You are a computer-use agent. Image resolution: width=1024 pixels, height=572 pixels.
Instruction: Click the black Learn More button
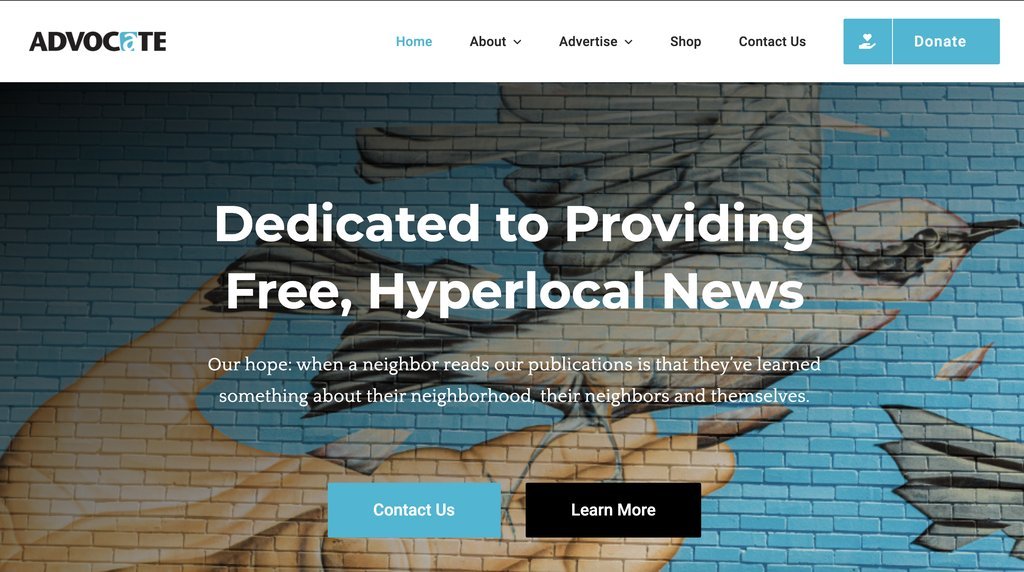click(613, 510)
